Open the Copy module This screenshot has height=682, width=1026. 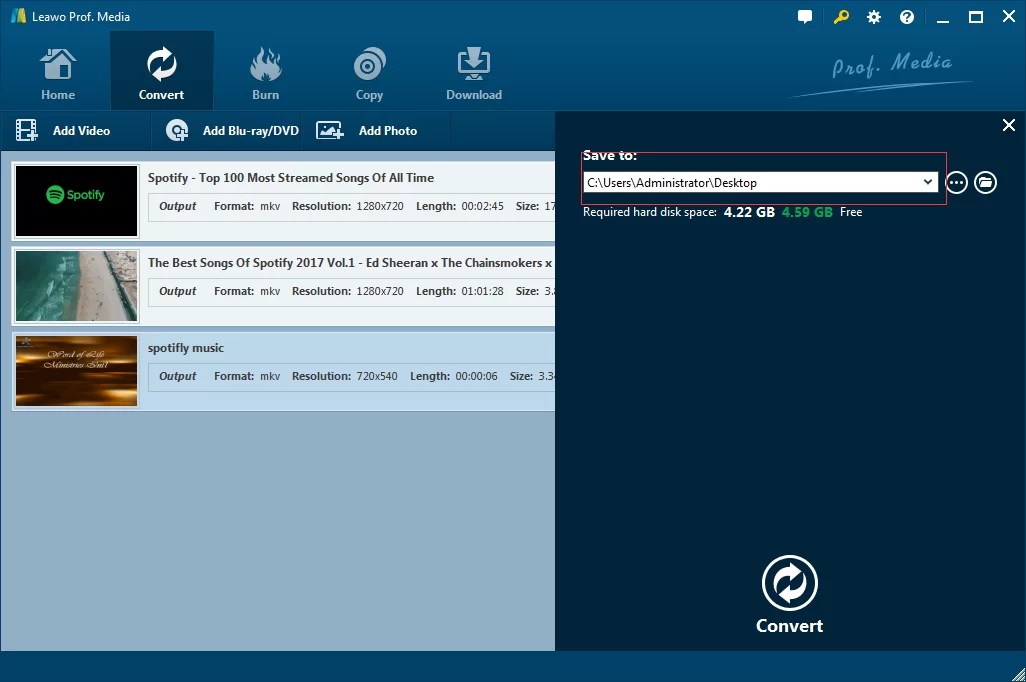coord(369,74)
